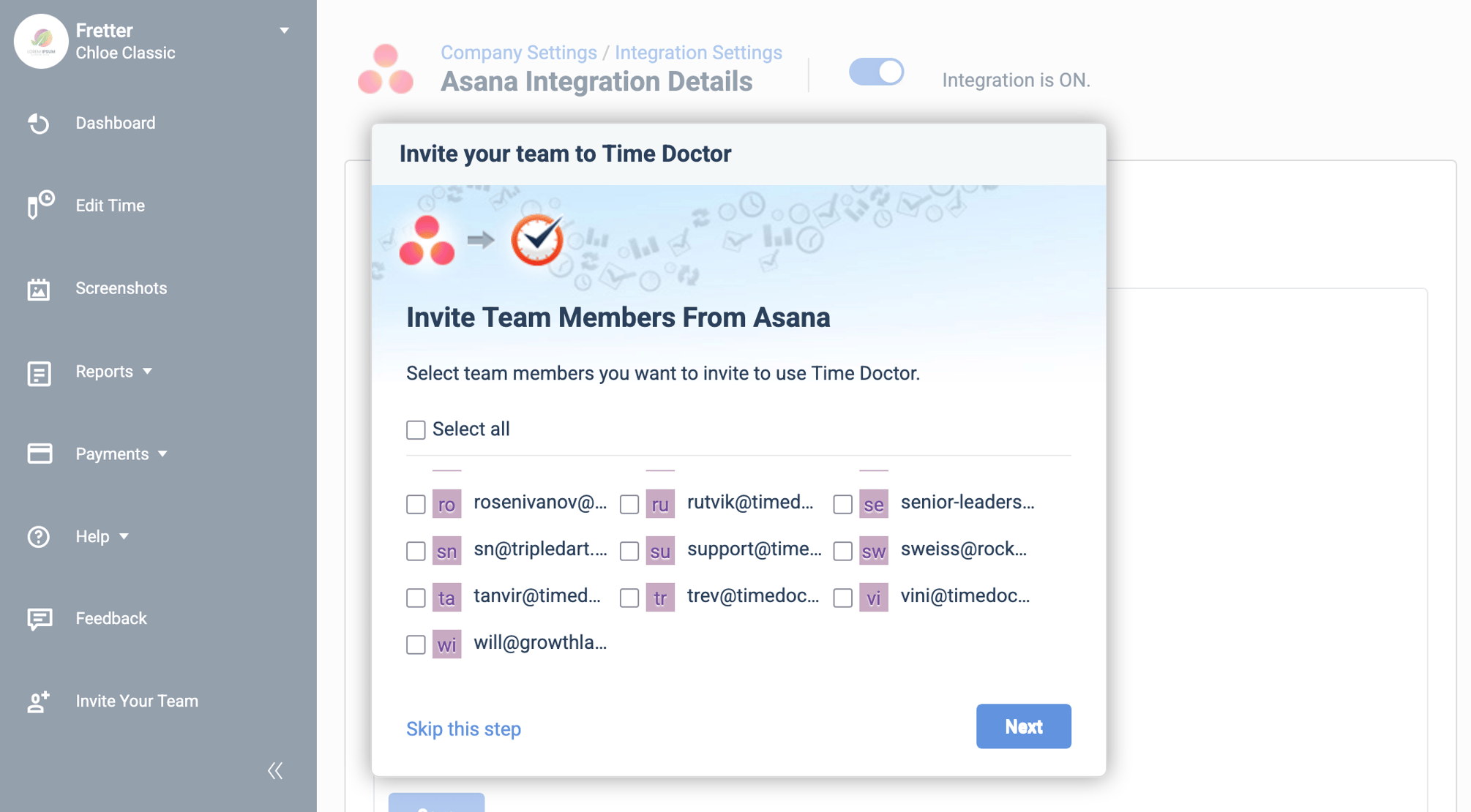Open Company Settings from the breadcrumb
The image size is (1471, 812).
(x=518, y=52)
